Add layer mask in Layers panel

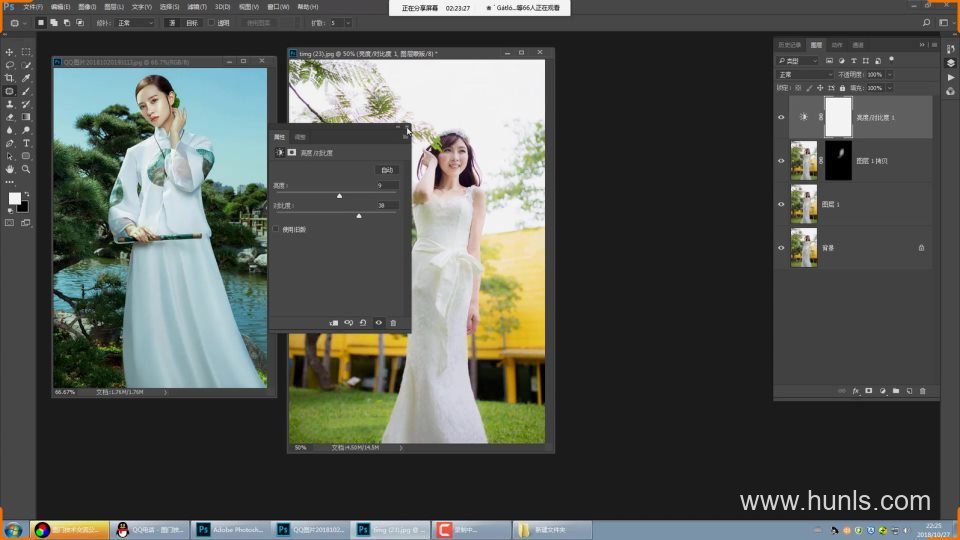[x=868, y=391]
